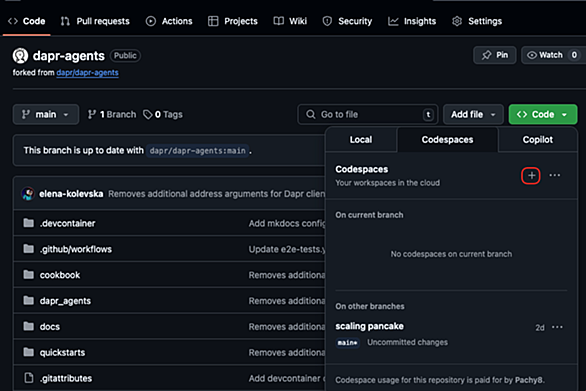Open the dapr_agents folder
586x391 pixels.
pyautogui.click(x=65, y=301)
